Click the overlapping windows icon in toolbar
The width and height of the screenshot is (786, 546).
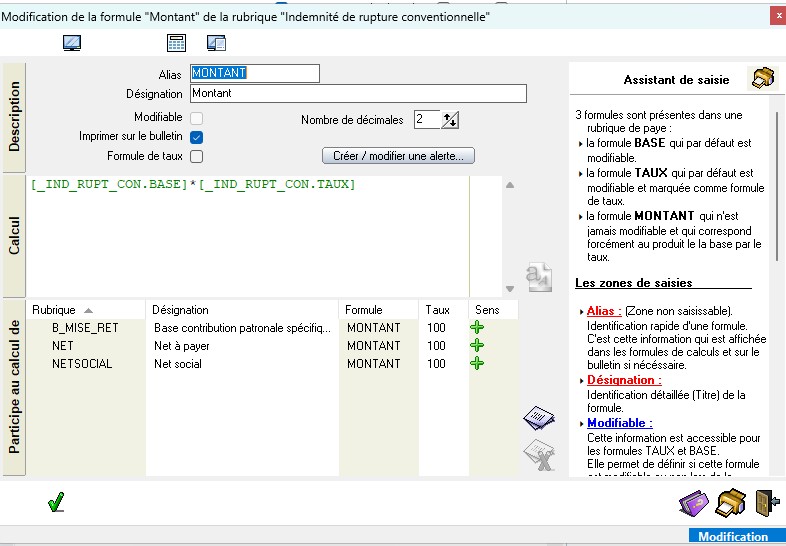click(216, 43)
